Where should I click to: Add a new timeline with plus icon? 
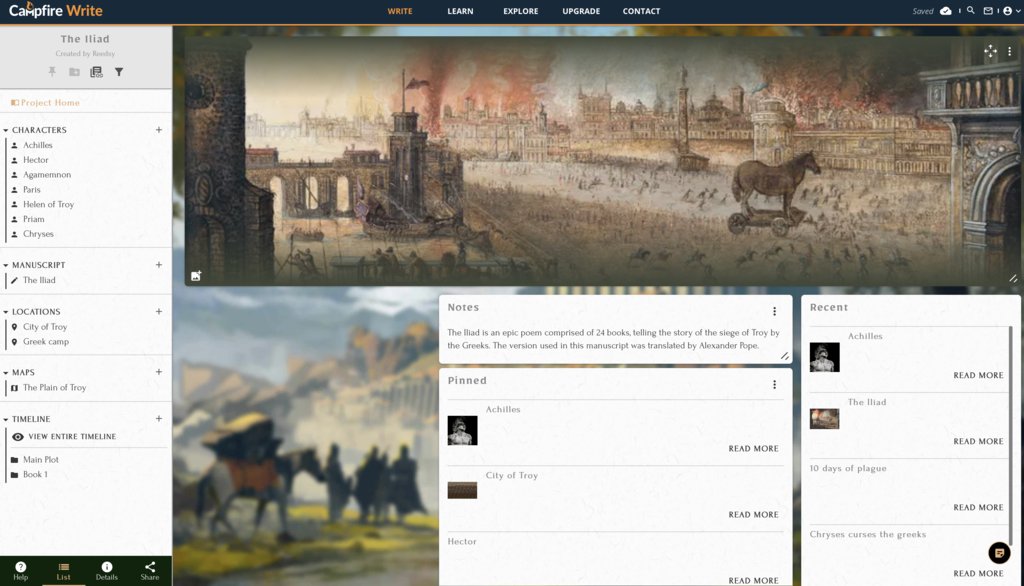tap(159, 419)
